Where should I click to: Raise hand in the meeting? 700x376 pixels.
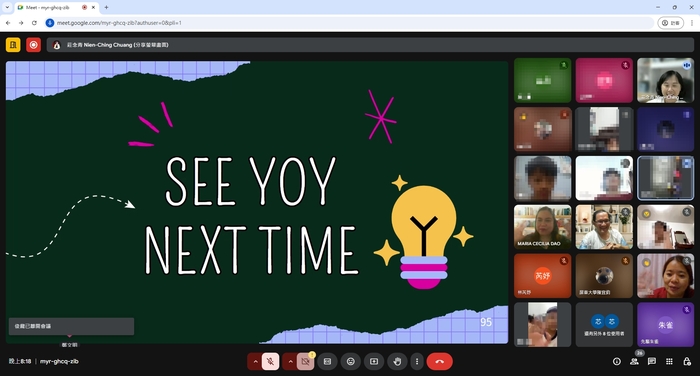397,361
